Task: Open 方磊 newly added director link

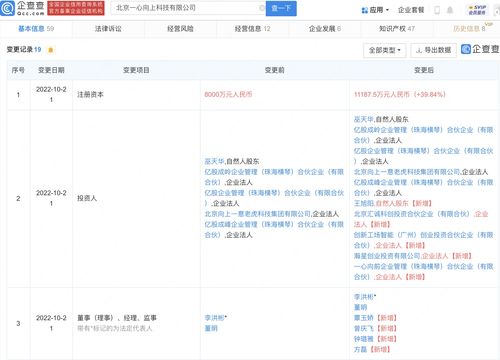Action: (x=360, y=349)
